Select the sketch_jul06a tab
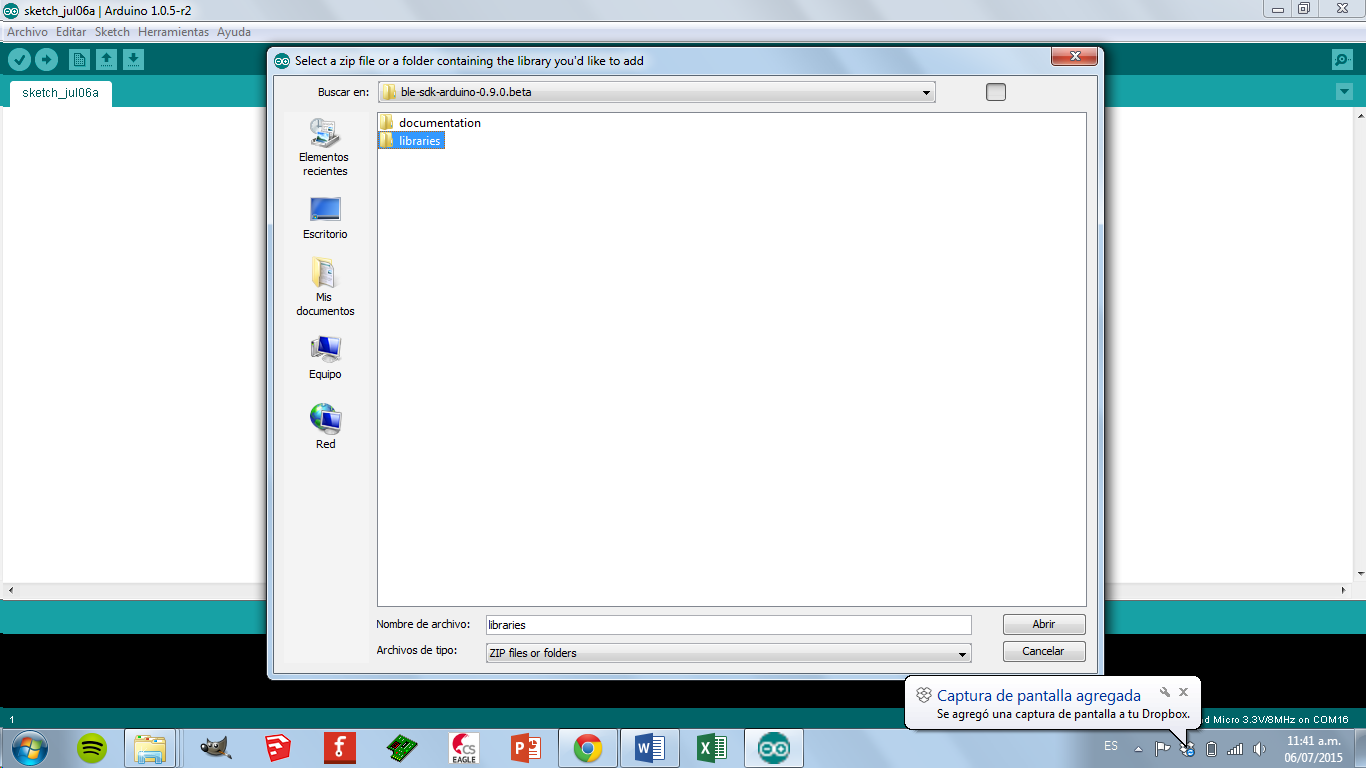 pyautogui.click(x=60, y=93)
